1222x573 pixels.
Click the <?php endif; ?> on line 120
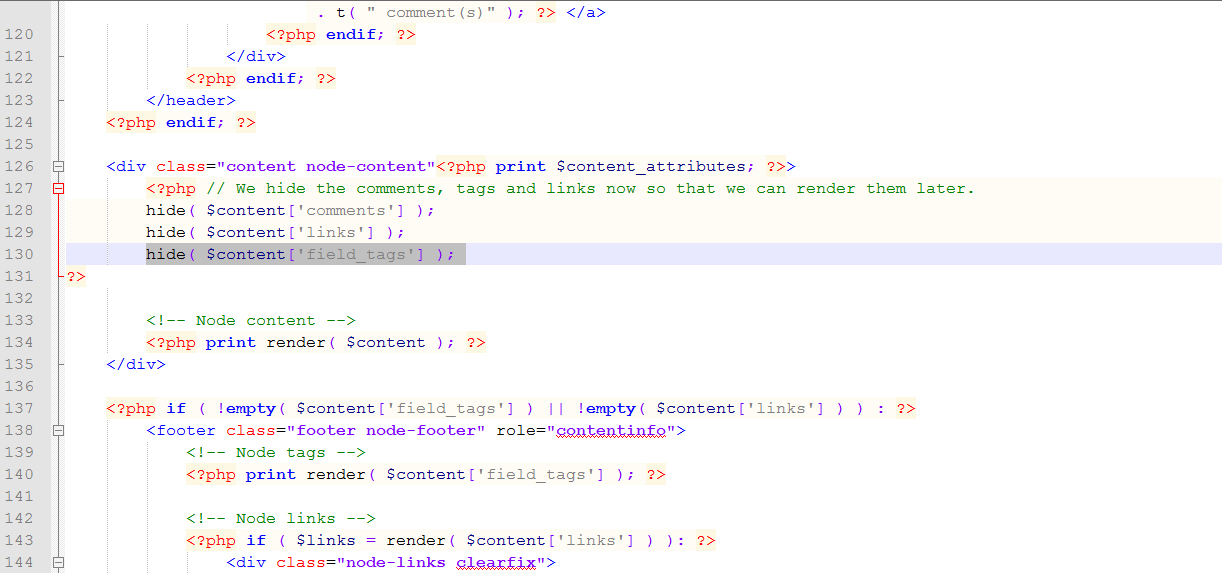point(341,35)
